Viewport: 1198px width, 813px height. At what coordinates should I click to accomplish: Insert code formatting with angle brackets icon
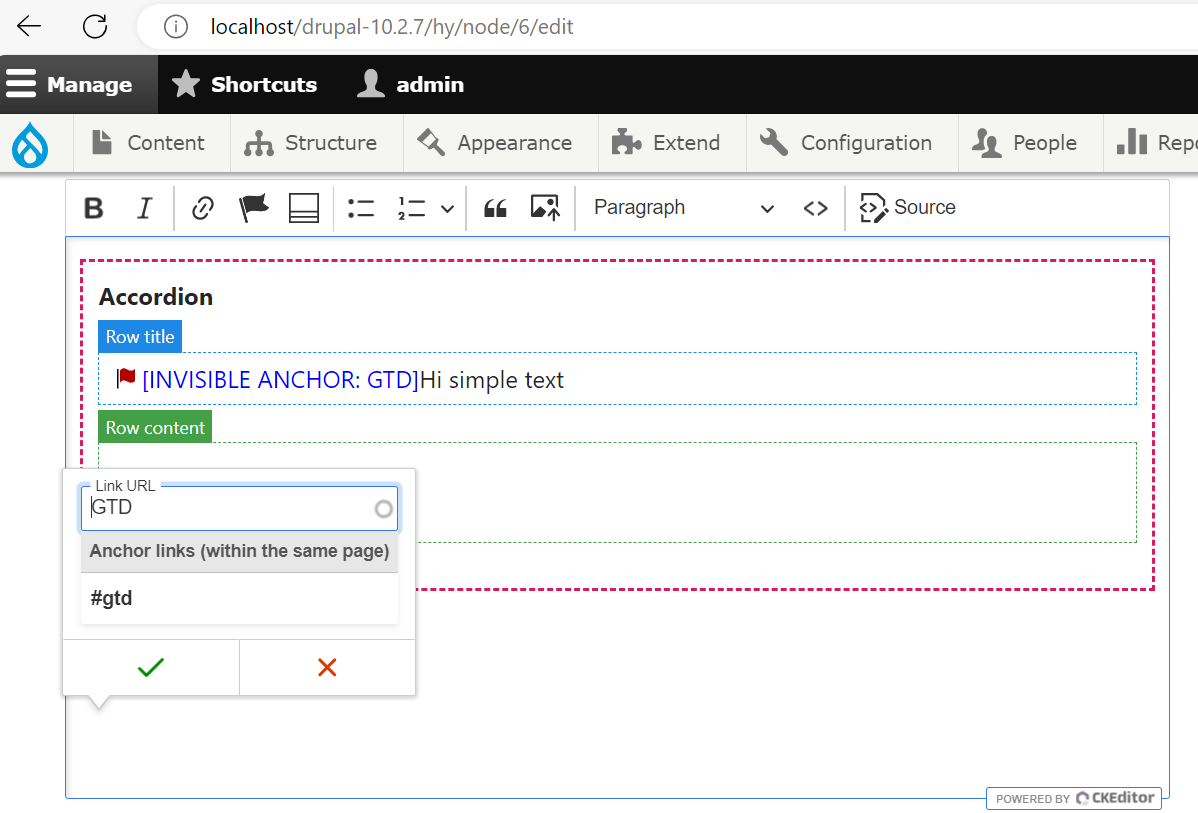coord(815,208)
